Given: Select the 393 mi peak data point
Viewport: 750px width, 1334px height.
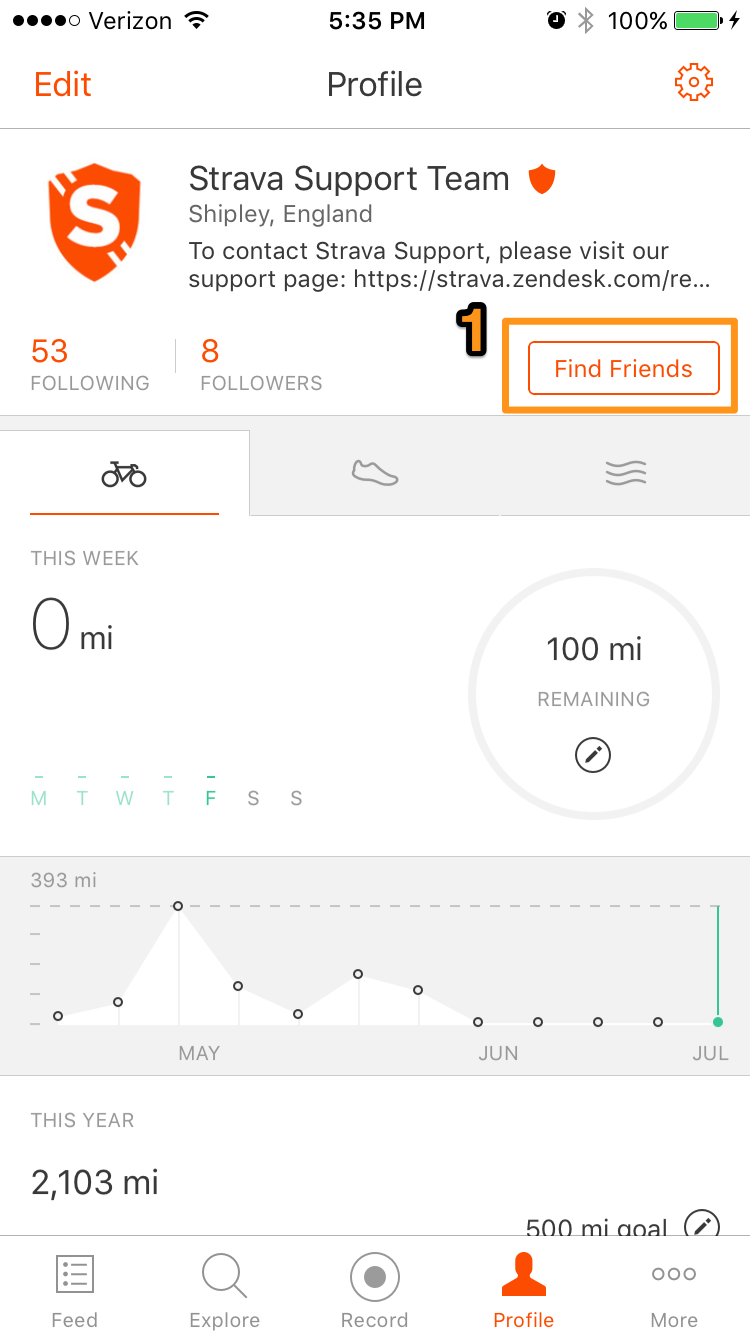Looking at the screenshot, I should click(x=178, y=906).
